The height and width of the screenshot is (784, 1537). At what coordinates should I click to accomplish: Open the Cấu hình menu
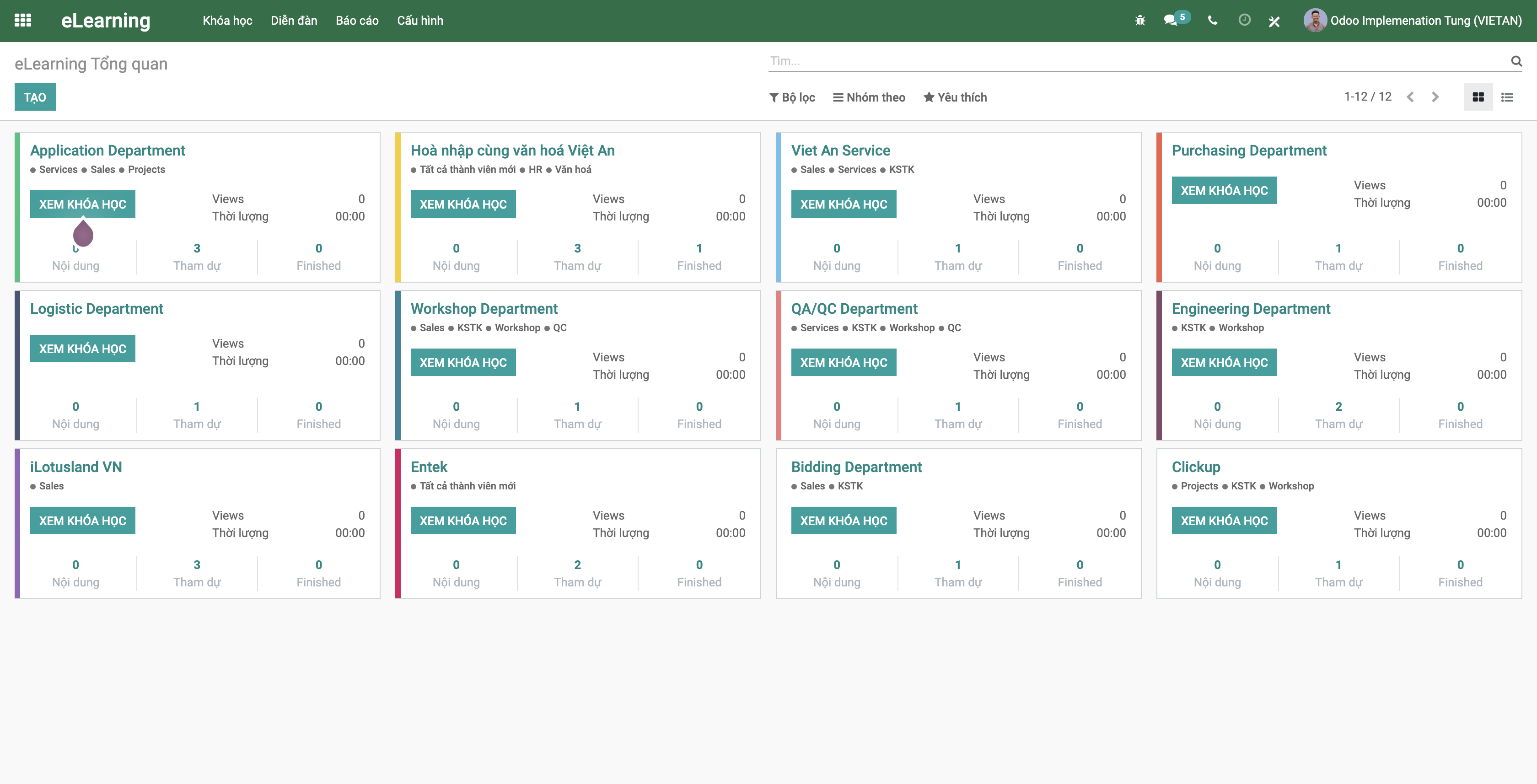(x=420, y=20)
